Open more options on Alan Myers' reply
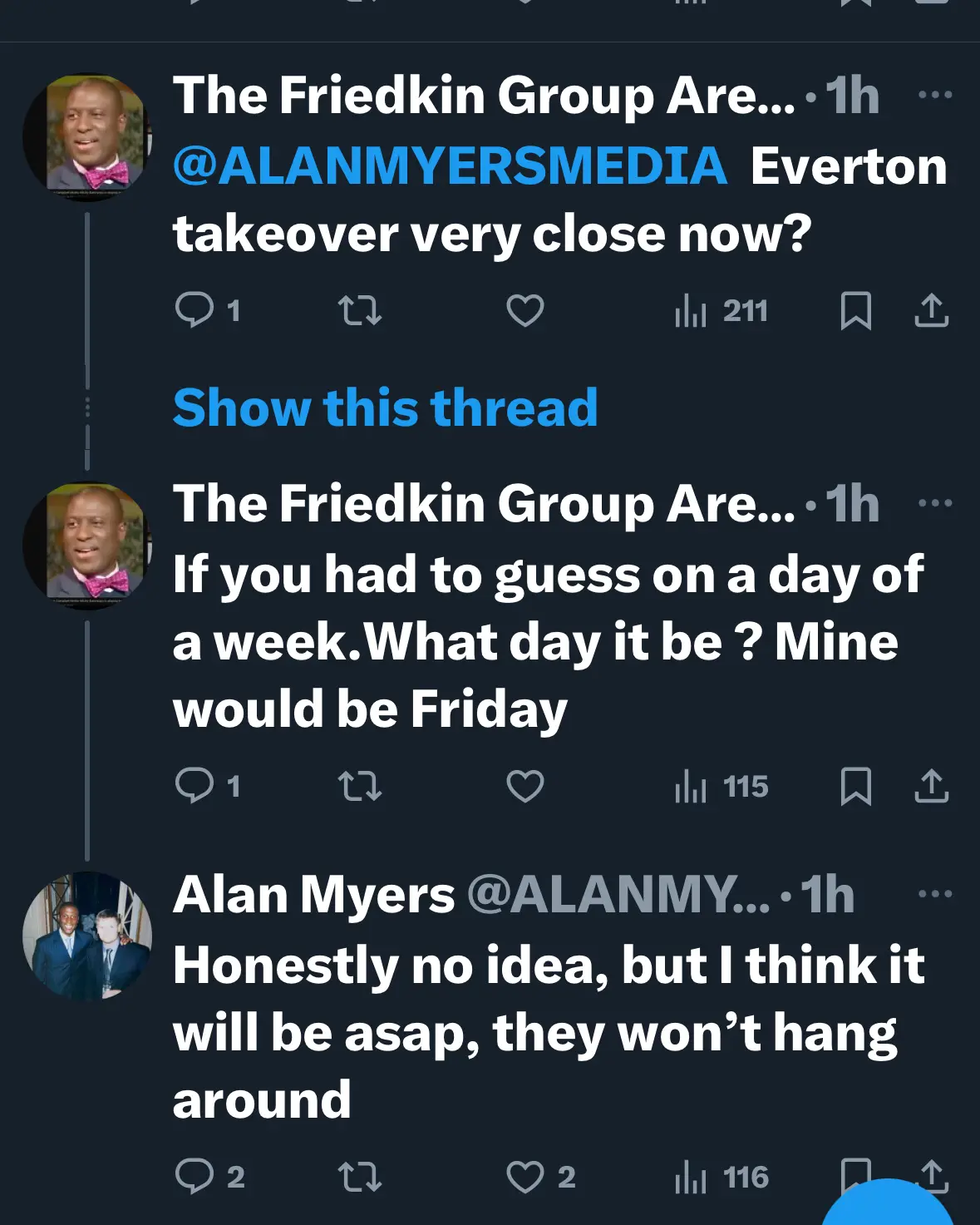This screenshot has height=1225, width=980. tap(934, 894)
